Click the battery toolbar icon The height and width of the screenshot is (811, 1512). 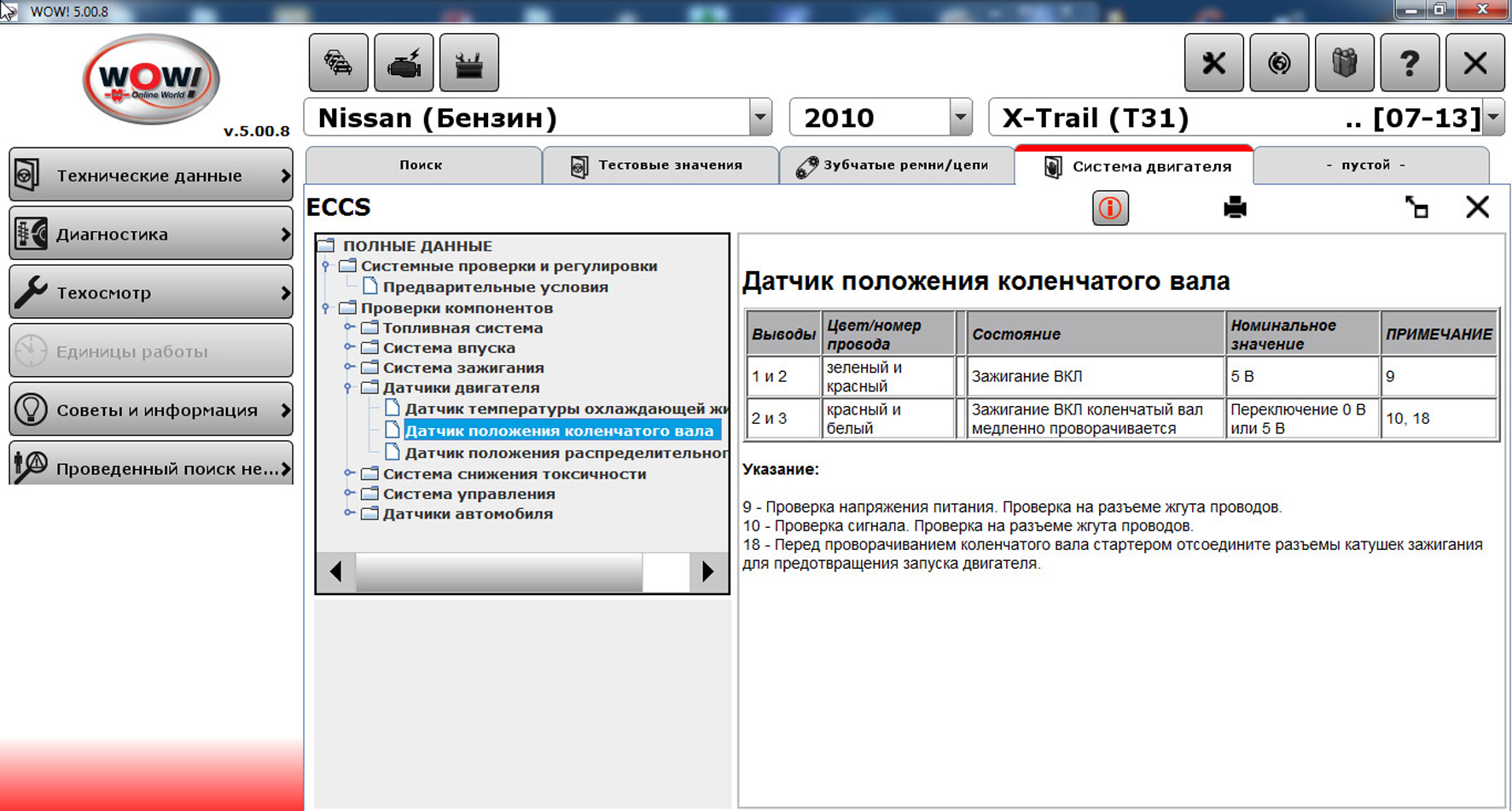click(468, 63)
